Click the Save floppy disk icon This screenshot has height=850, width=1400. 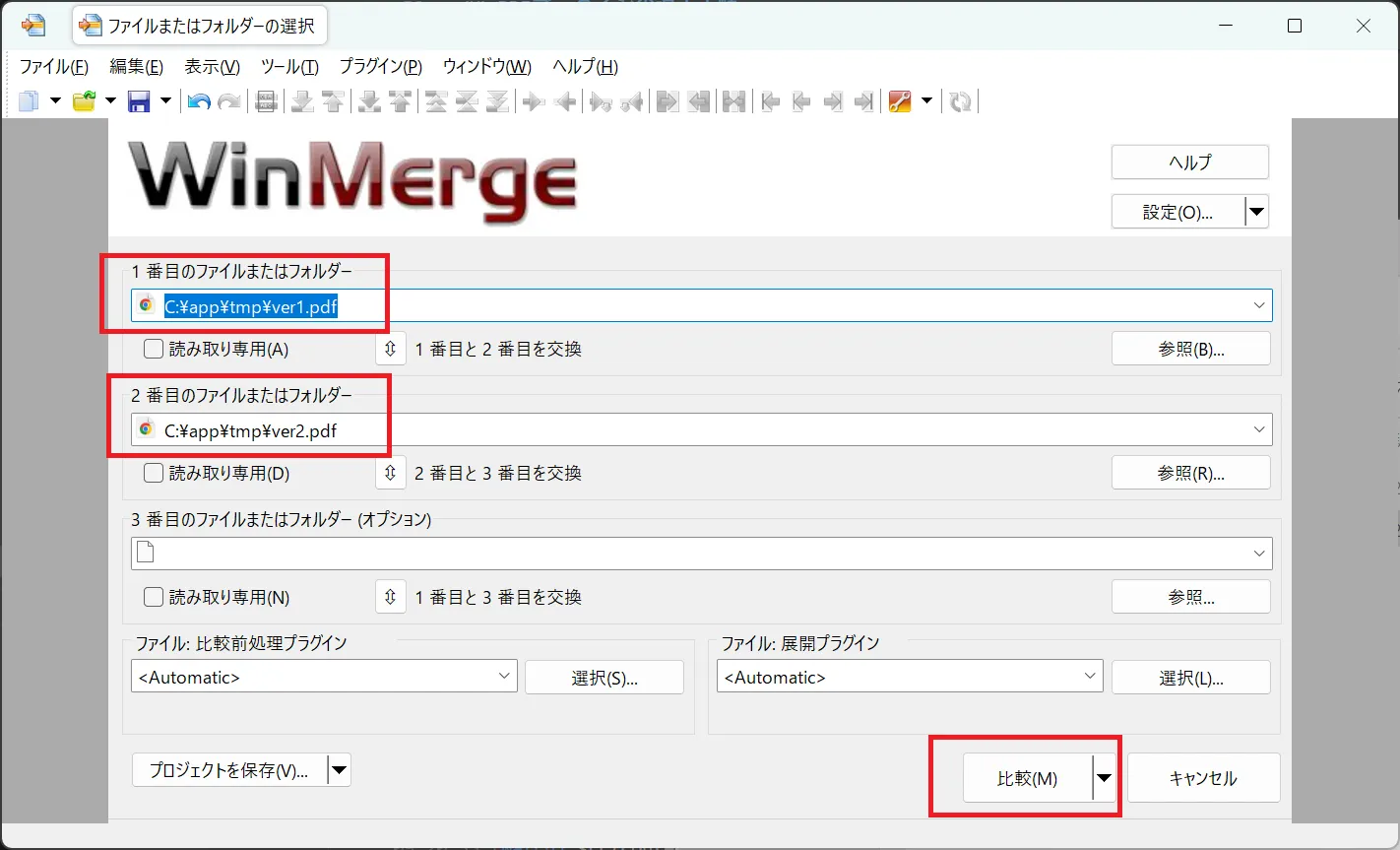[139, 100]
